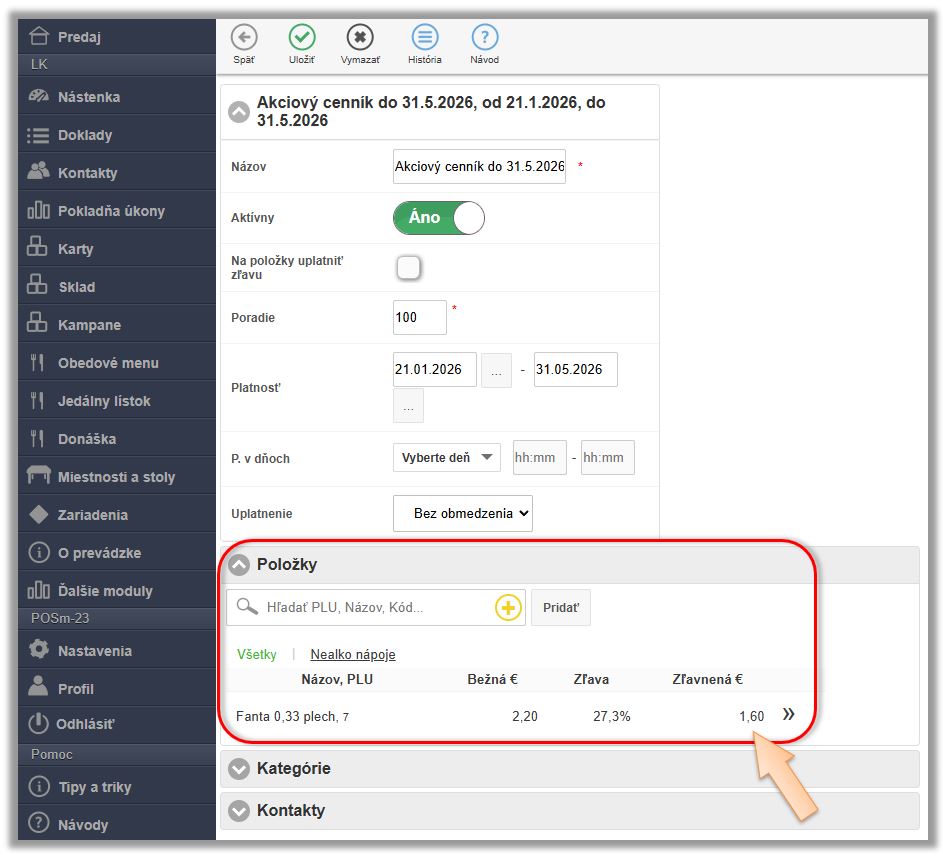943x858 pixels.
Task: Open the 'Vyberte deň' dropdown
Action: tap(446, 458)
